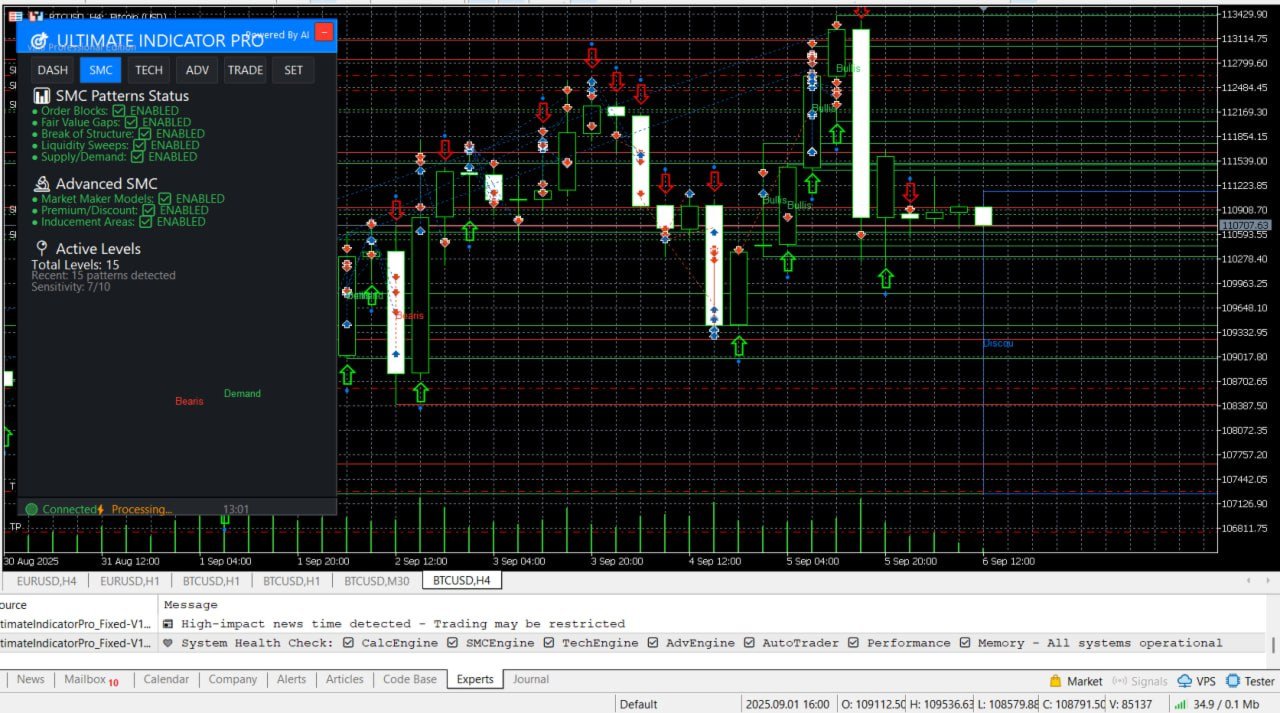Switch to the EURUSD,H1 chart tab
This screenshot has width=1280, height=713.
click(x=130, y=580)
